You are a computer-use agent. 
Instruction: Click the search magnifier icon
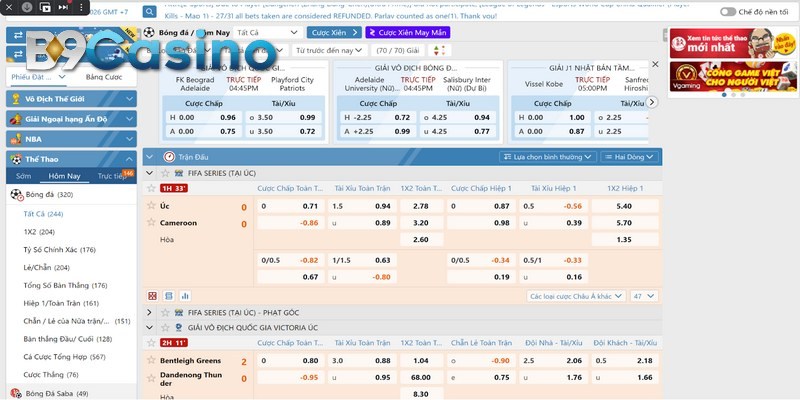[149, 12]
